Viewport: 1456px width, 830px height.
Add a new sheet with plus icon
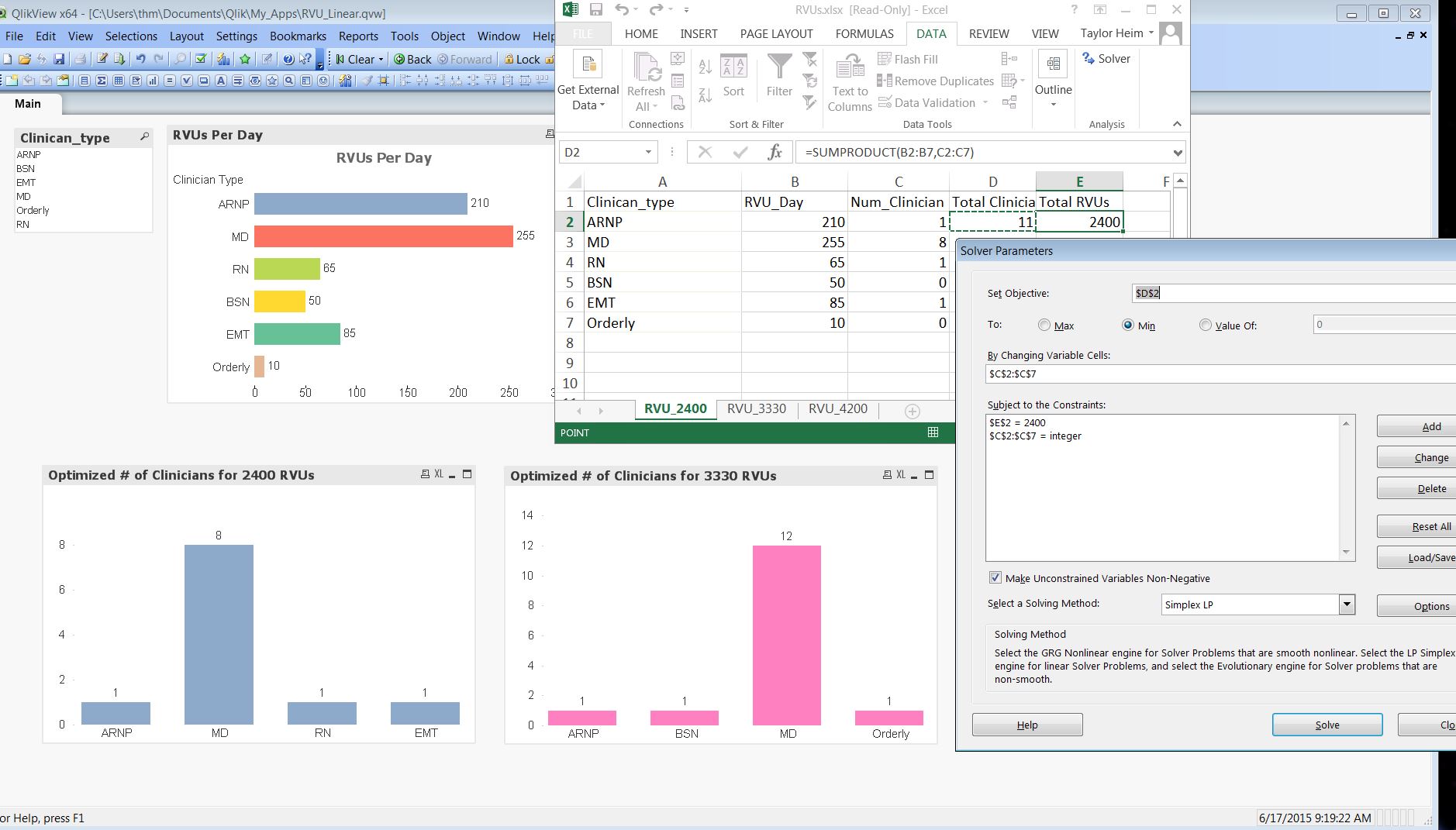click(x=912, y=412)
